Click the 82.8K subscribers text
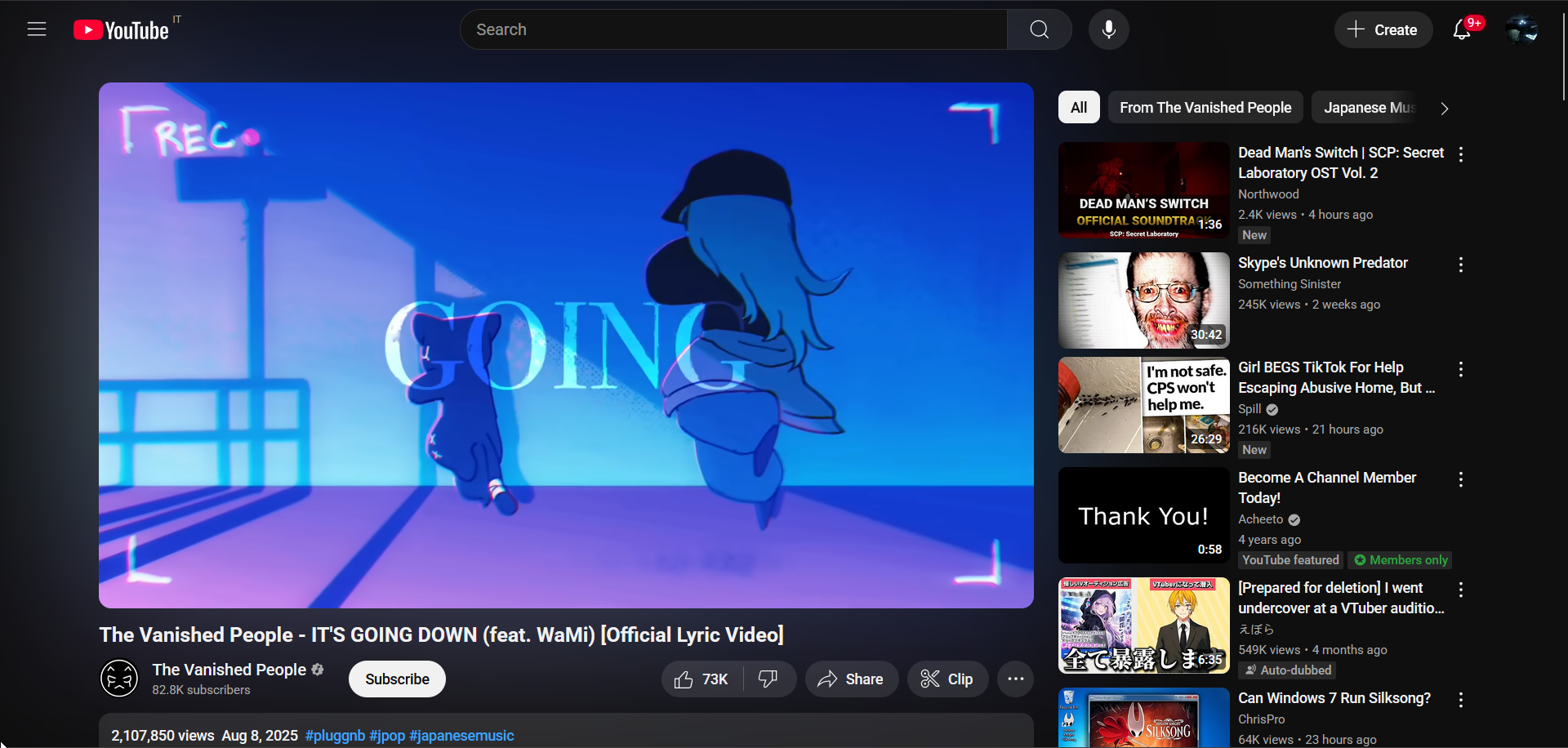The height and width of the screenshot is (748, 1568). 201,690
